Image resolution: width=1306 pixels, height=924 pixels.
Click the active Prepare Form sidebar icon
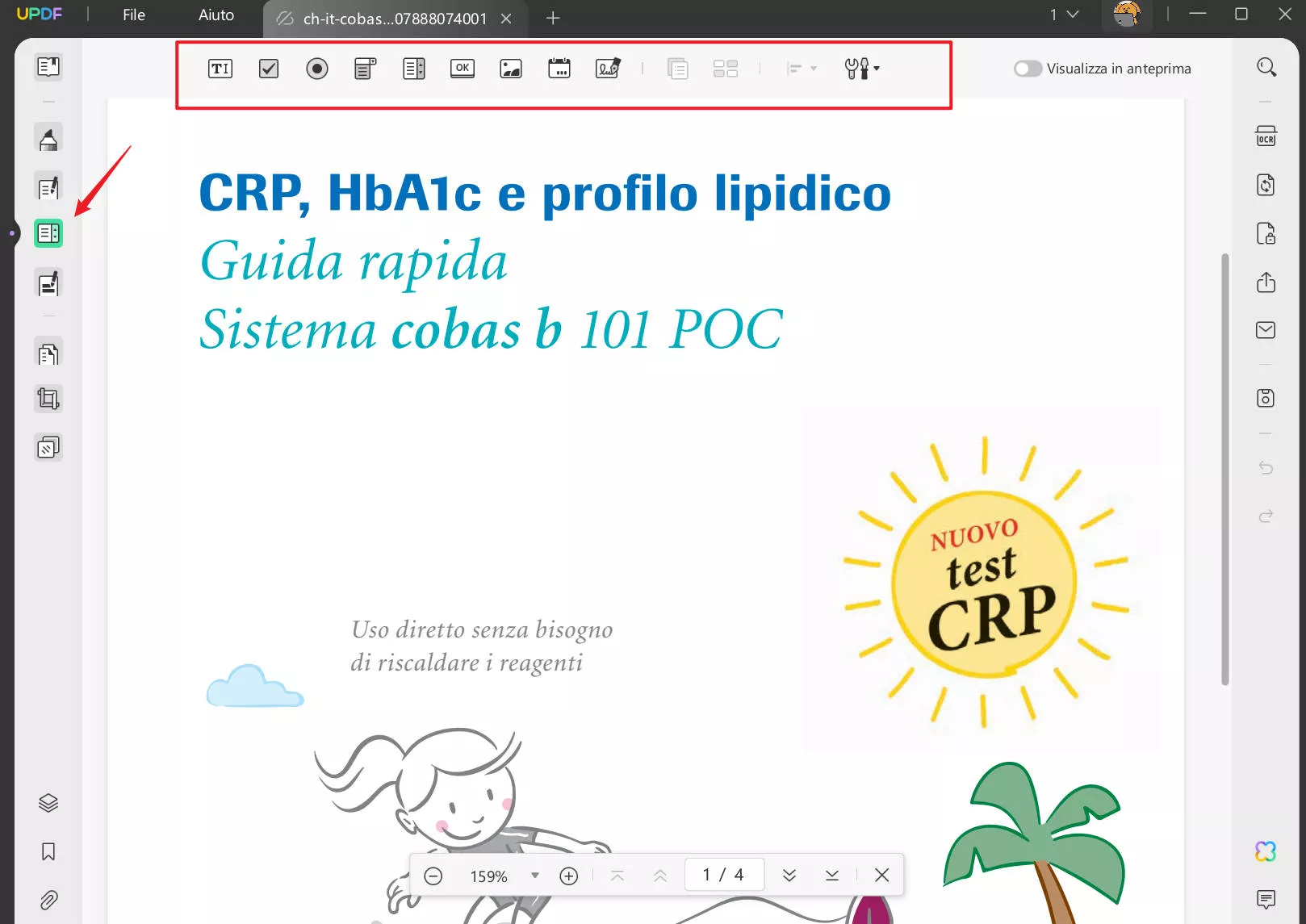48,233
